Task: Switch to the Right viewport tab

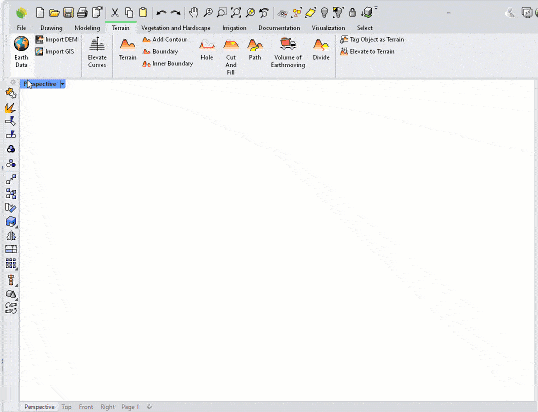Action: coord(107,407)
